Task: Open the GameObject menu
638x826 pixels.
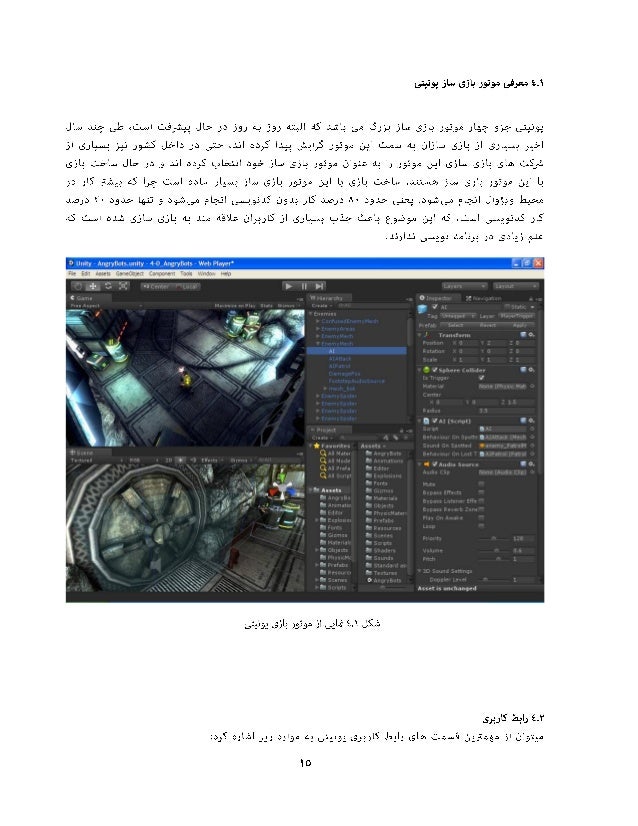Action: pyautogui.click(x=130, y=274)
